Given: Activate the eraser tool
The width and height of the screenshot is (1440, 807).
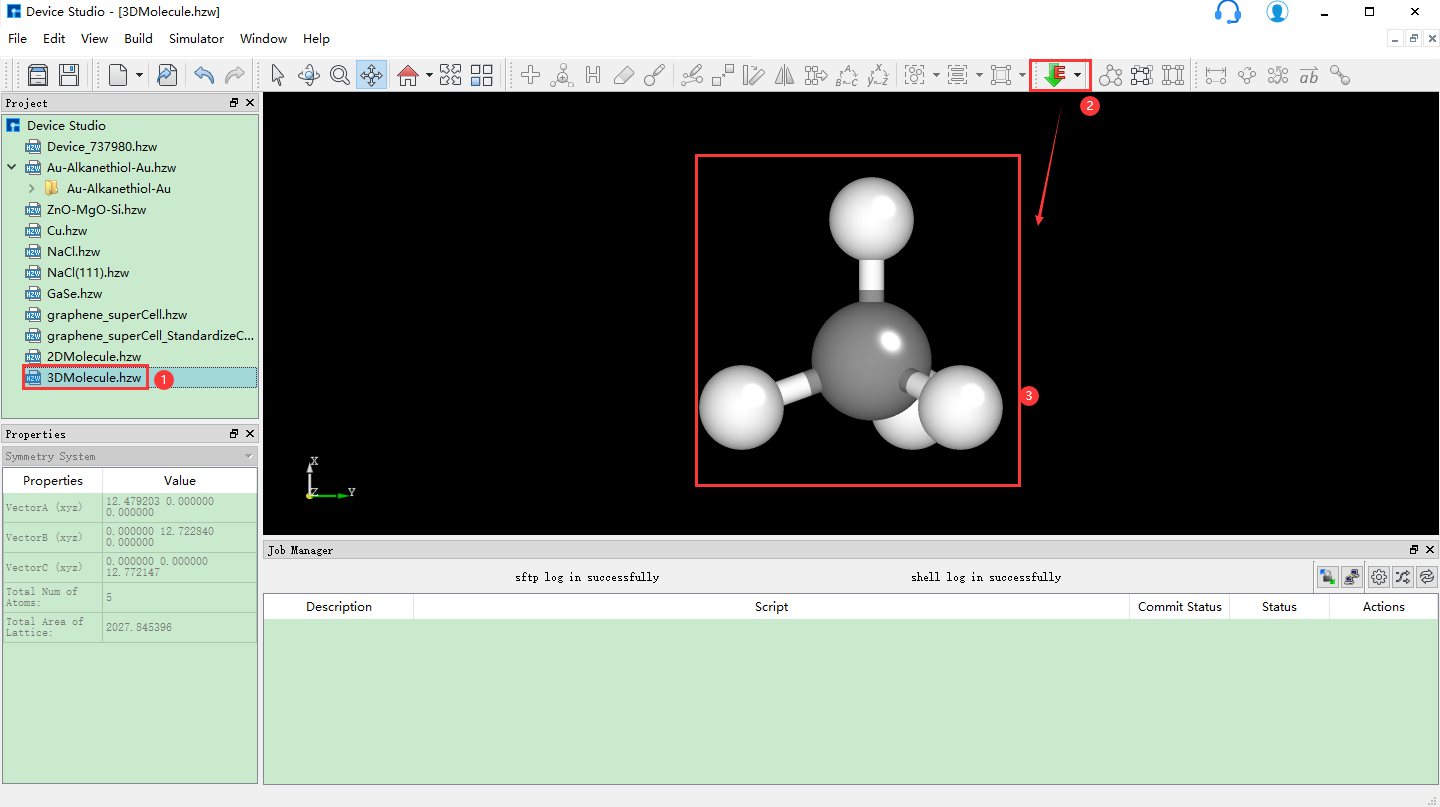Looking at the screenshot, I should pos(624,75).
